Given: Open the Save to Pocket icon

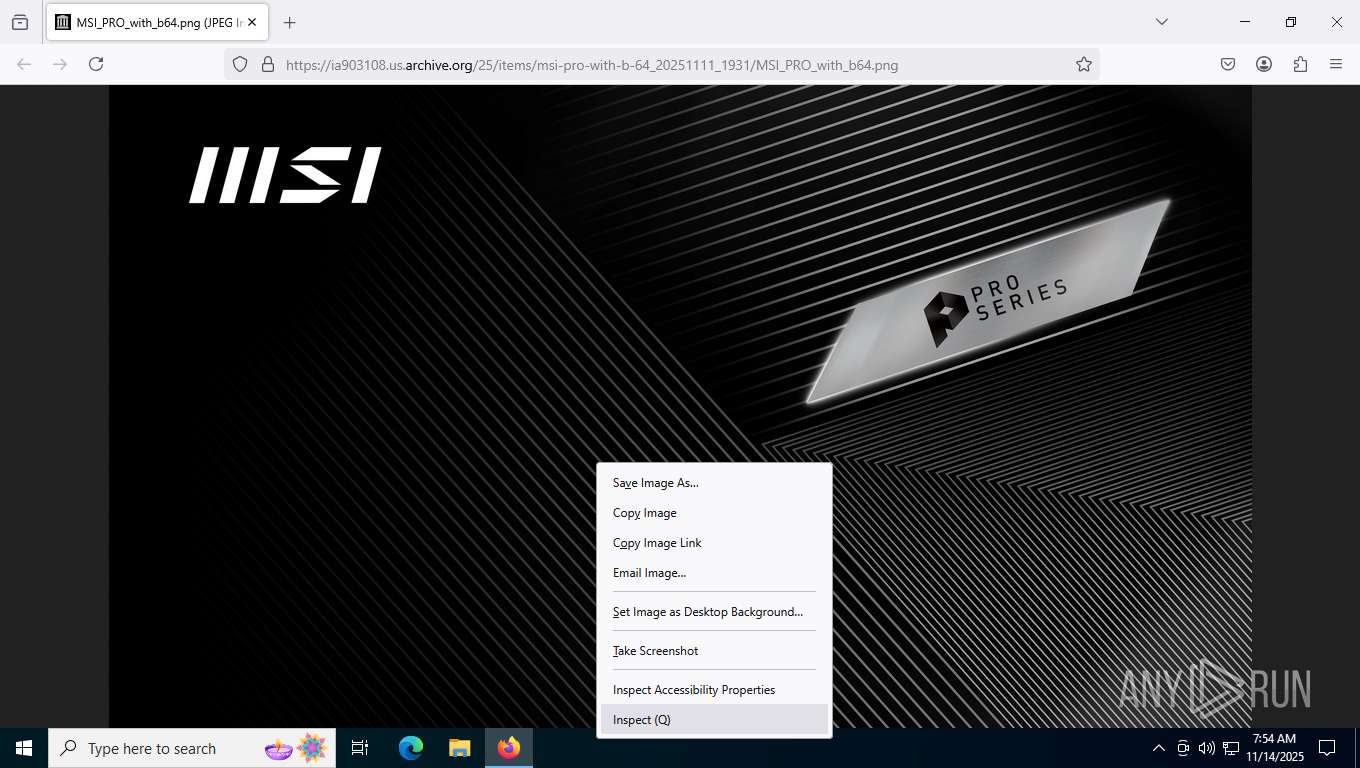Looking at the screenshot, I should click(1228, 64).
